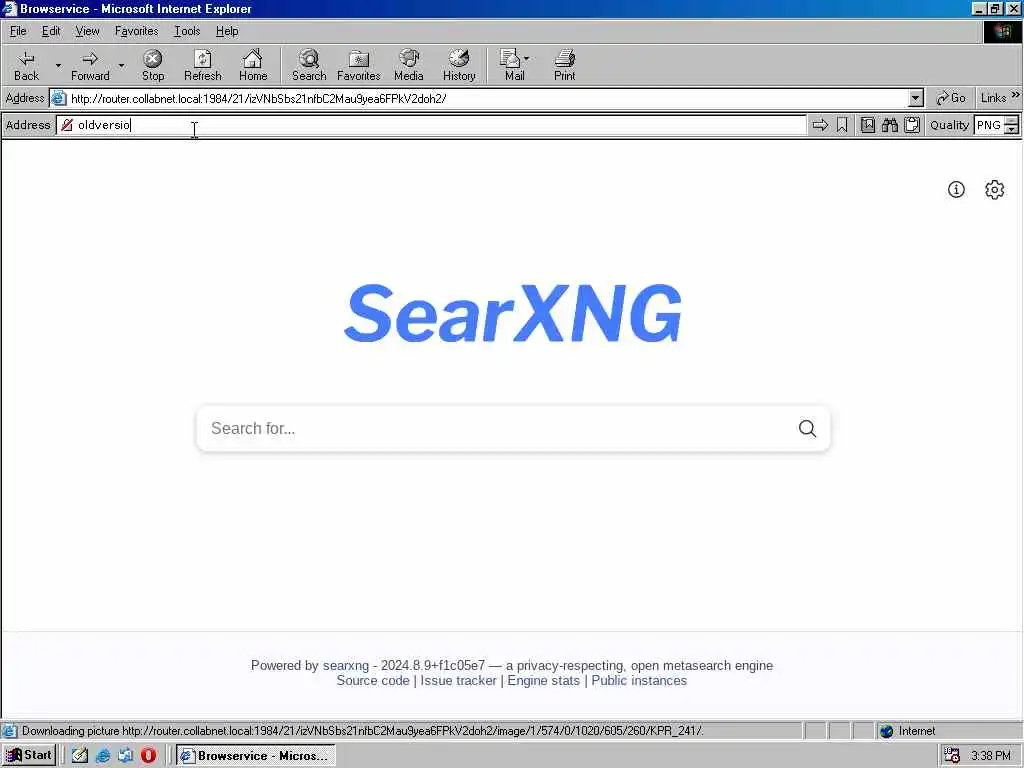The width and height of the screenshot is (1024, 768).
Task: Open the Tools menu
Action: pos(187,31)
